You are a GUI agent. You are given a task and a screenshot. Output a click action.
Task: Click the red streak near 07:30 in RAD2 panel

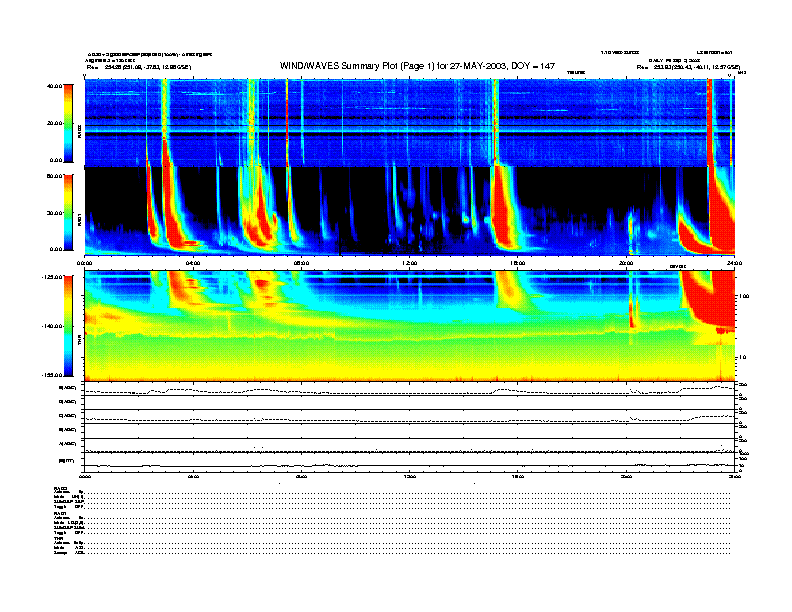coord(287,122)
